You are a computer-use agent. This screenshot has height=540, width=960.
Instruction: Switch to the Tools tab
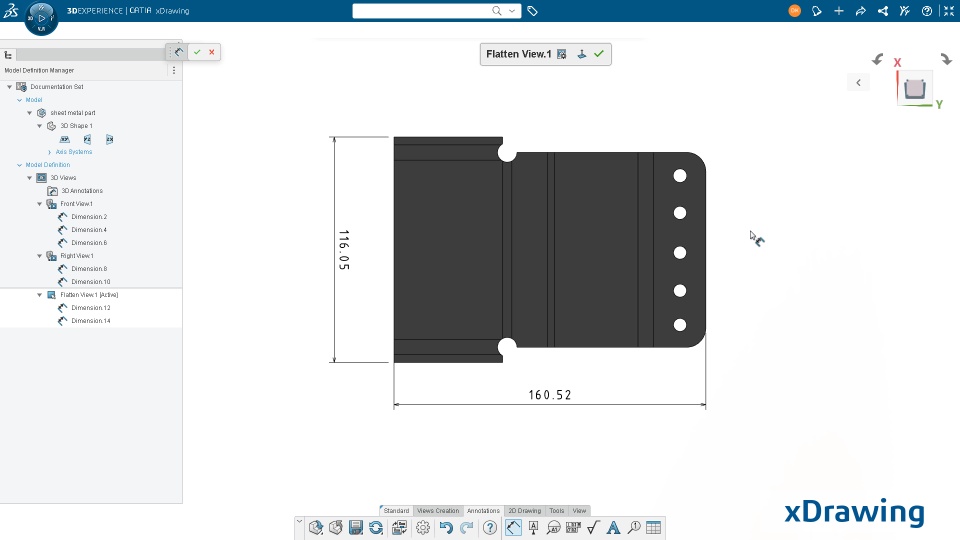tap(557, 511)
